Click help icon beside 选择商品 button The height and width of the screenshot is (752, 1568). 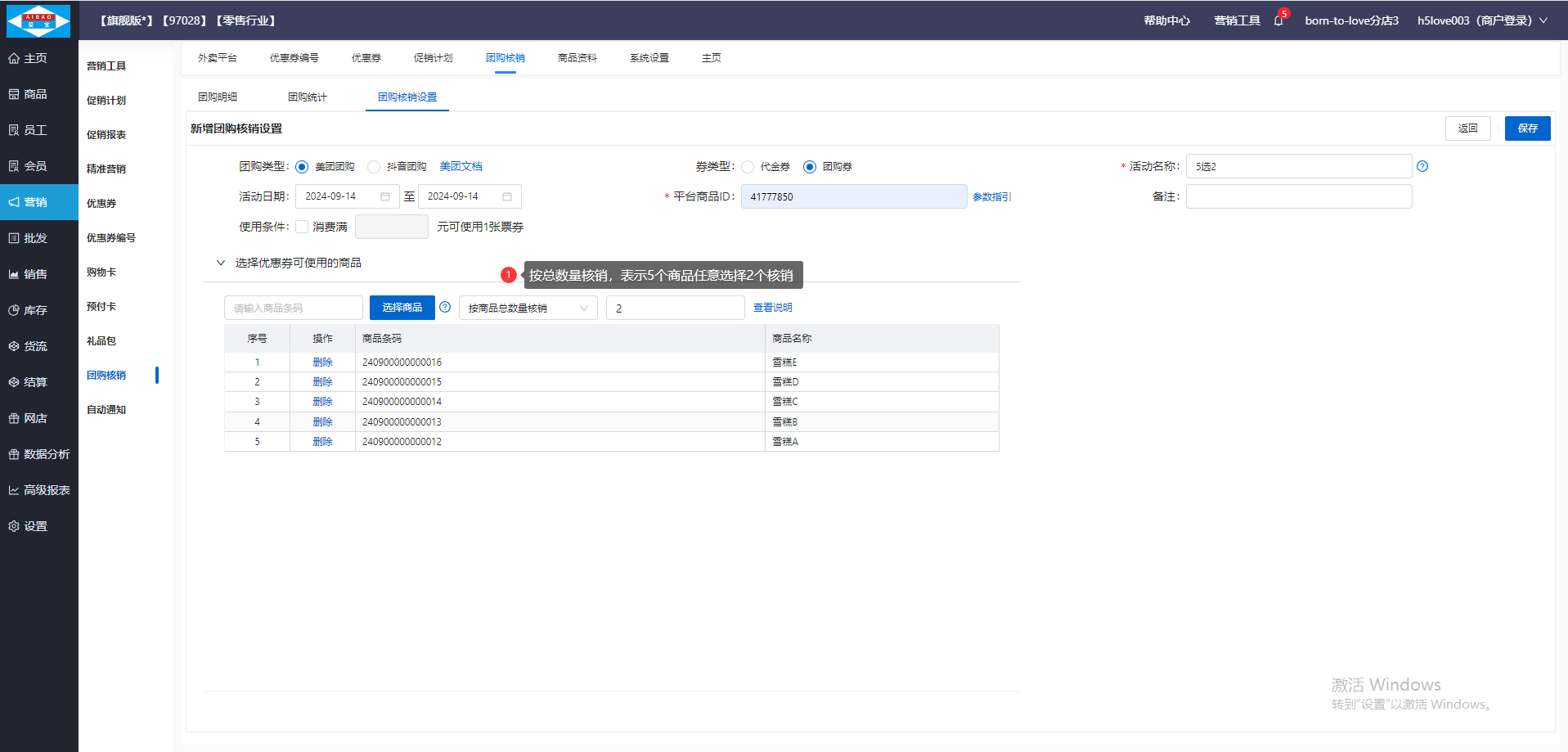coord(445,307)
